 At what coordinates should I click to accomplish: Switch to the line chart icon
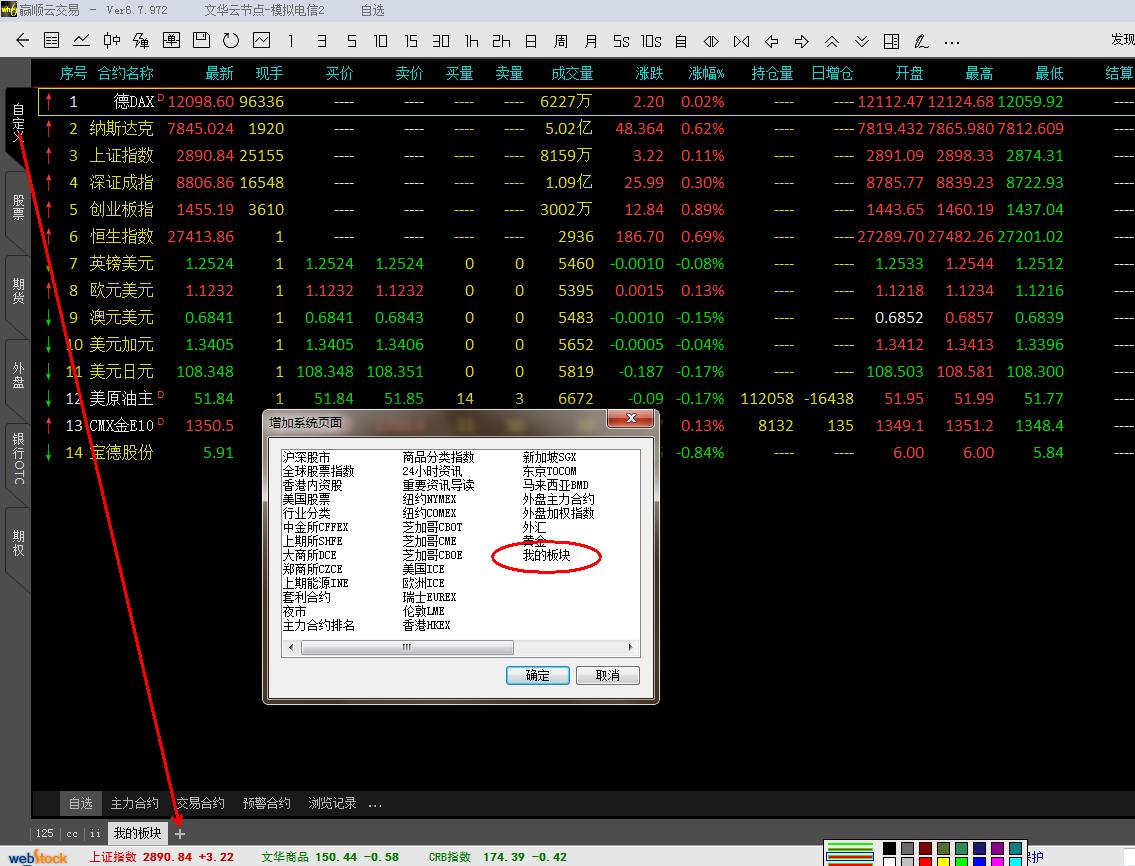pos(82,41)
